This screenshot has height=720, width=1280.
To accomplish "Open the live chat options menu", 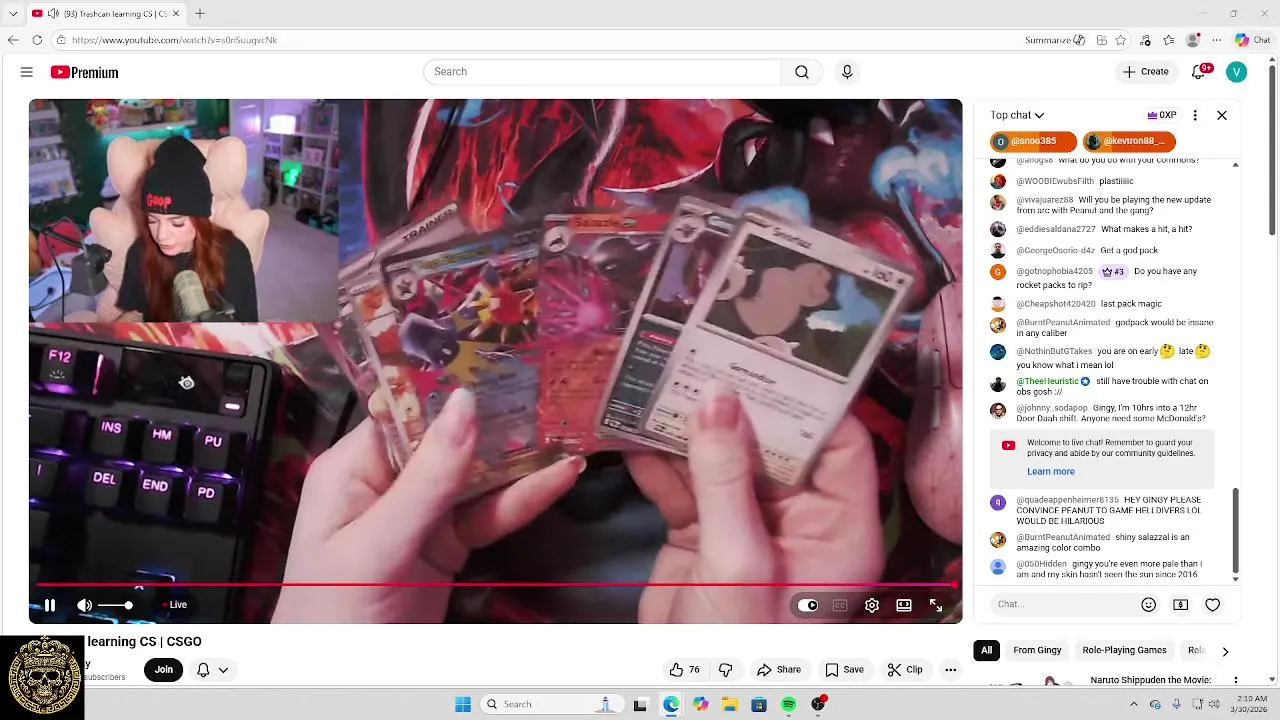I will [x=1195, y=115].
